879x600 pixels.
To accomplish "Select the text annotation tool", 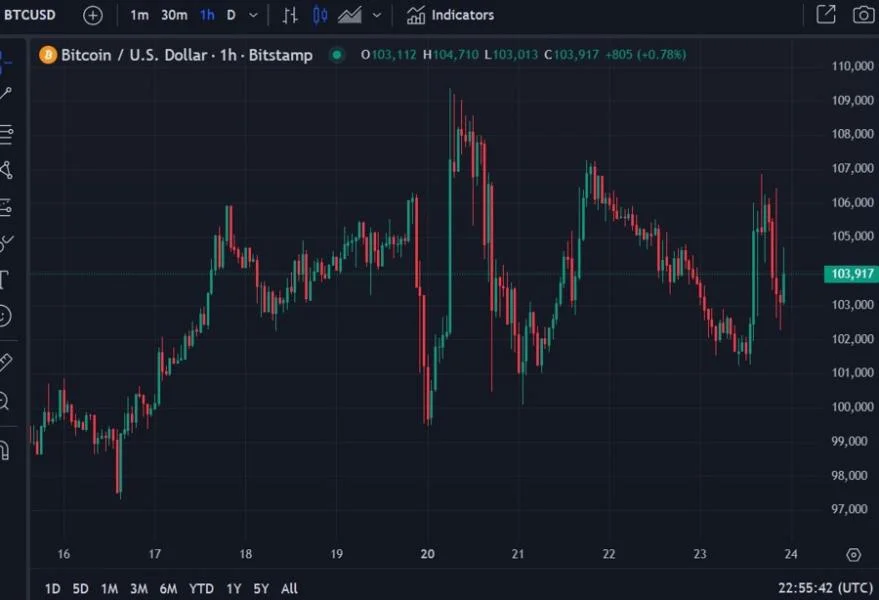I will [4, 279].
